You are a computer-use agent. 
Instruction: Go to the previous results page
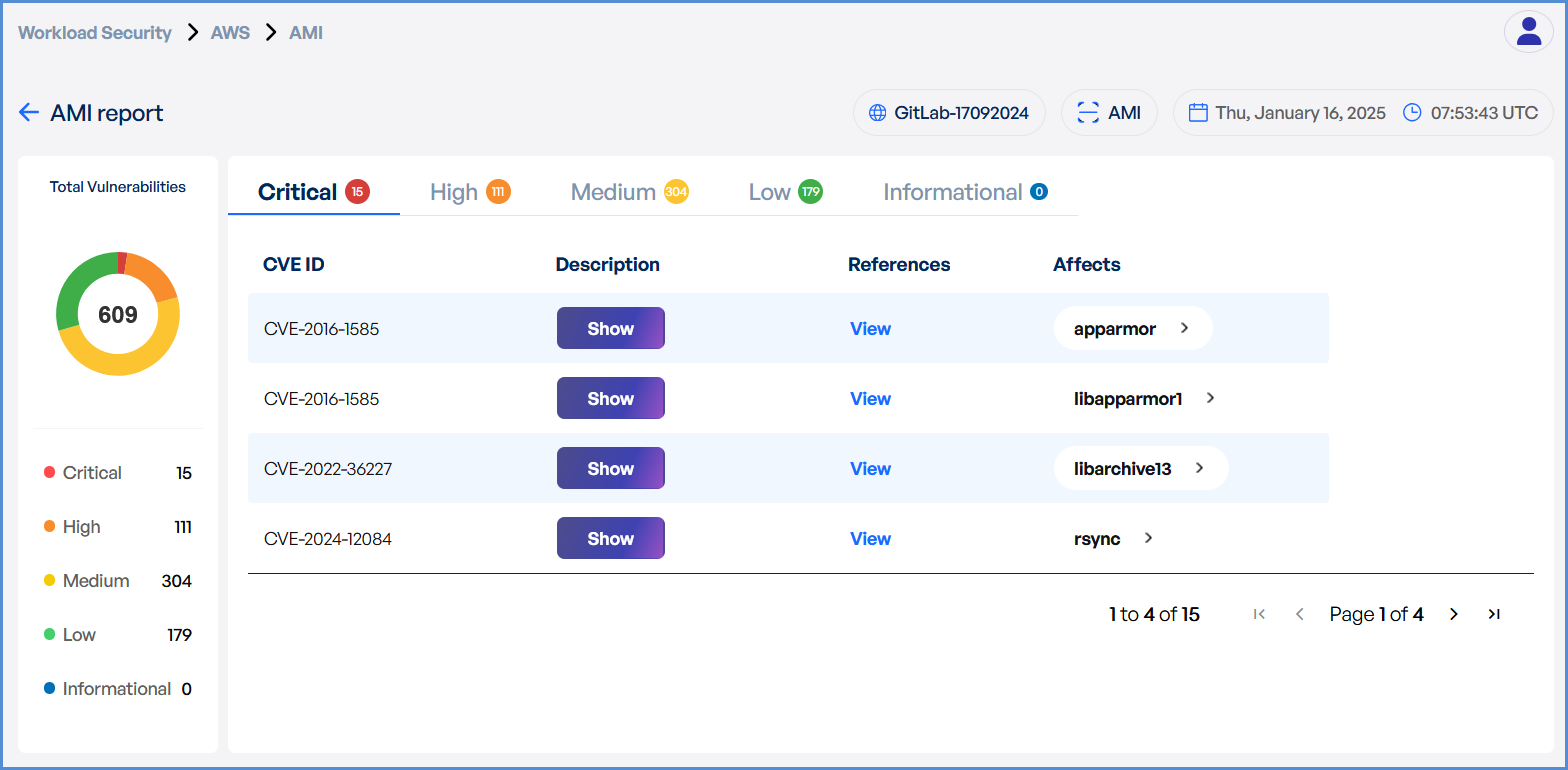coord(1300,614)
